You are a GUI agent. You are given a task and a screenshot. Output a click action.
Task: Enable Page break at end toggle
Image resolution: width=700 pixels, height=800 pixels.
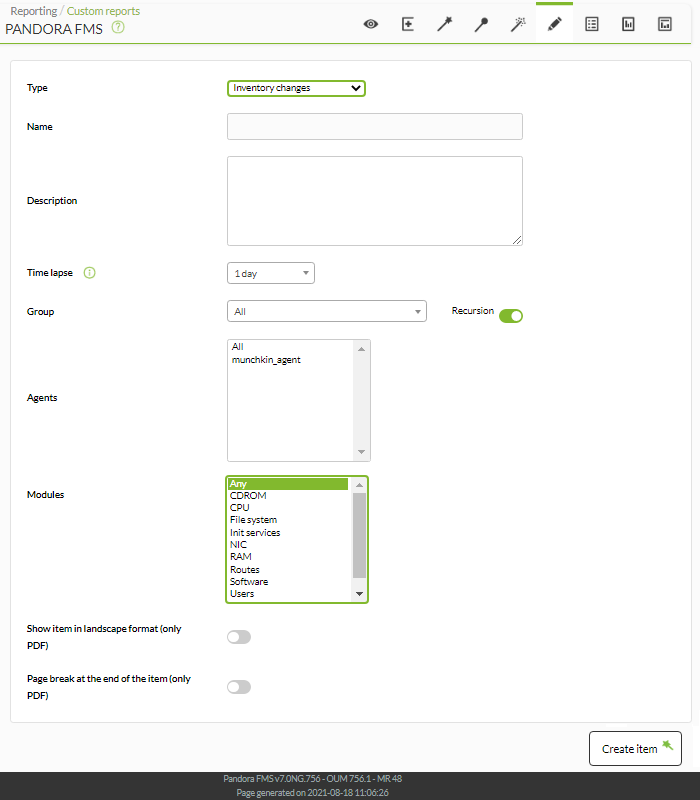[x=239, y=687]
